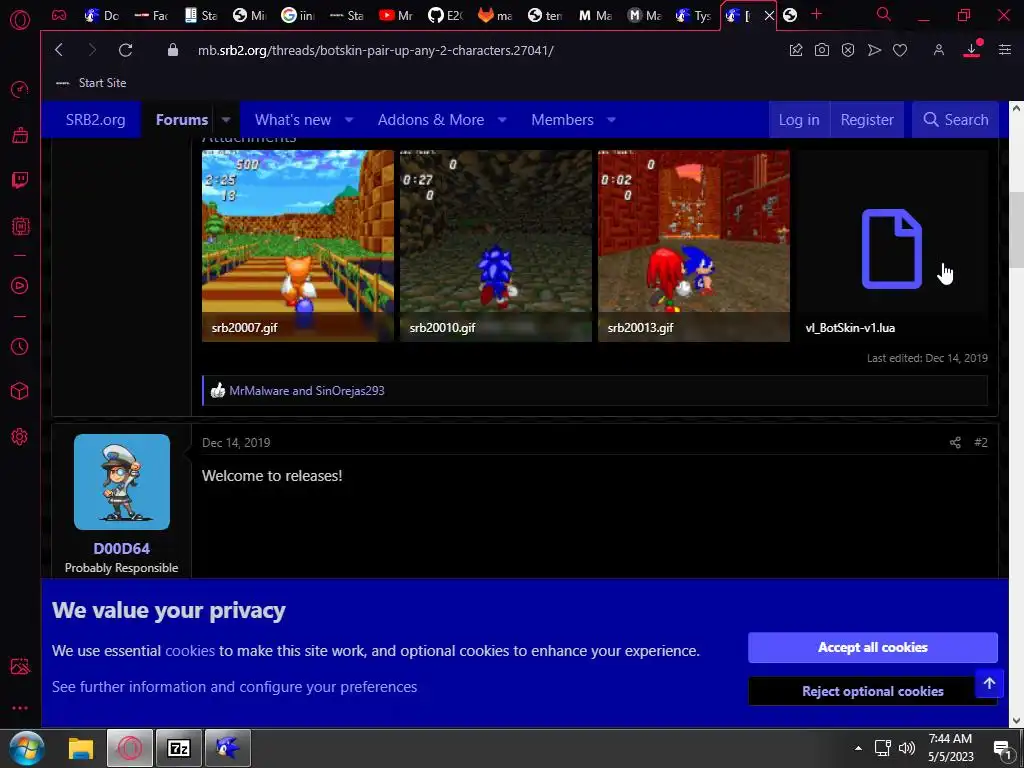Viewport: 1024px width, 768px height.
Task: Open the Addons & More nav item
Action: coord(430,120)
